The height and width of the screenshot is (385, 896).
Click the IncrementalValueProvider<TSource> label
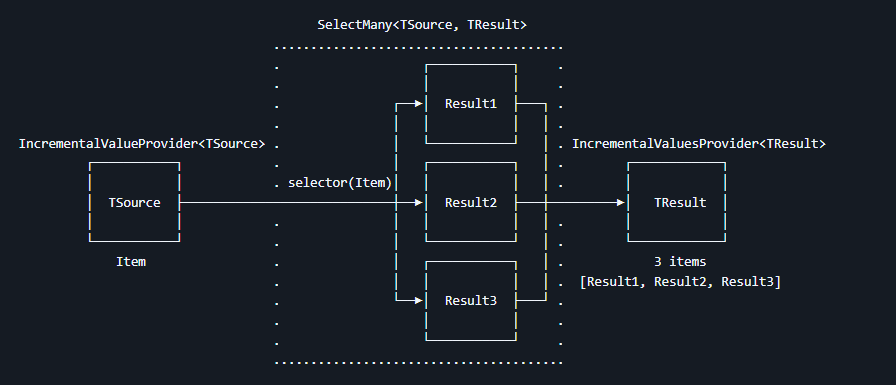(142, 143)
